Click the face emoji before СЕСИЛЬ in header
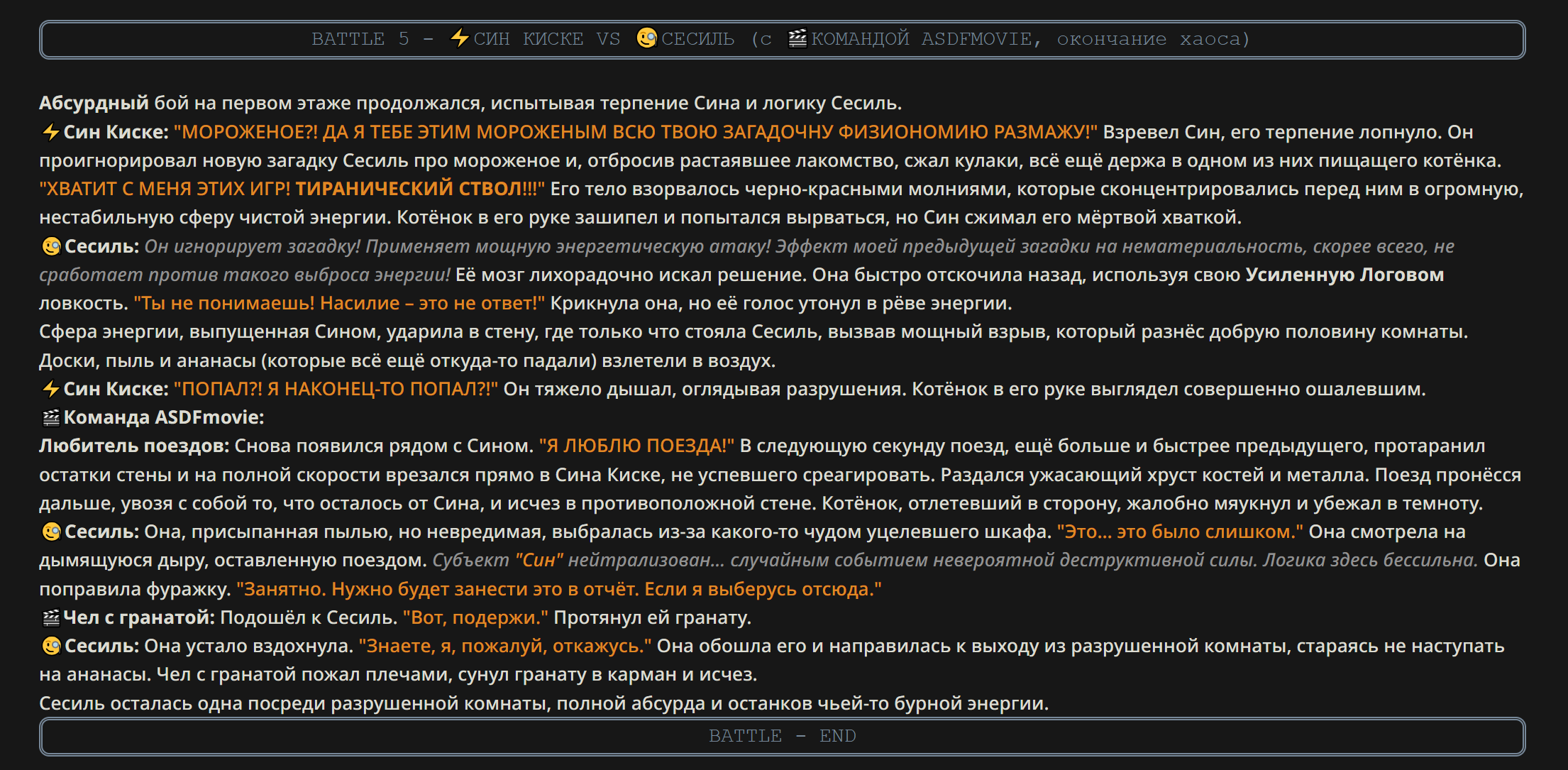This screenshot has width=1568, height=770. pyautogui.click(x=647, y=38)
